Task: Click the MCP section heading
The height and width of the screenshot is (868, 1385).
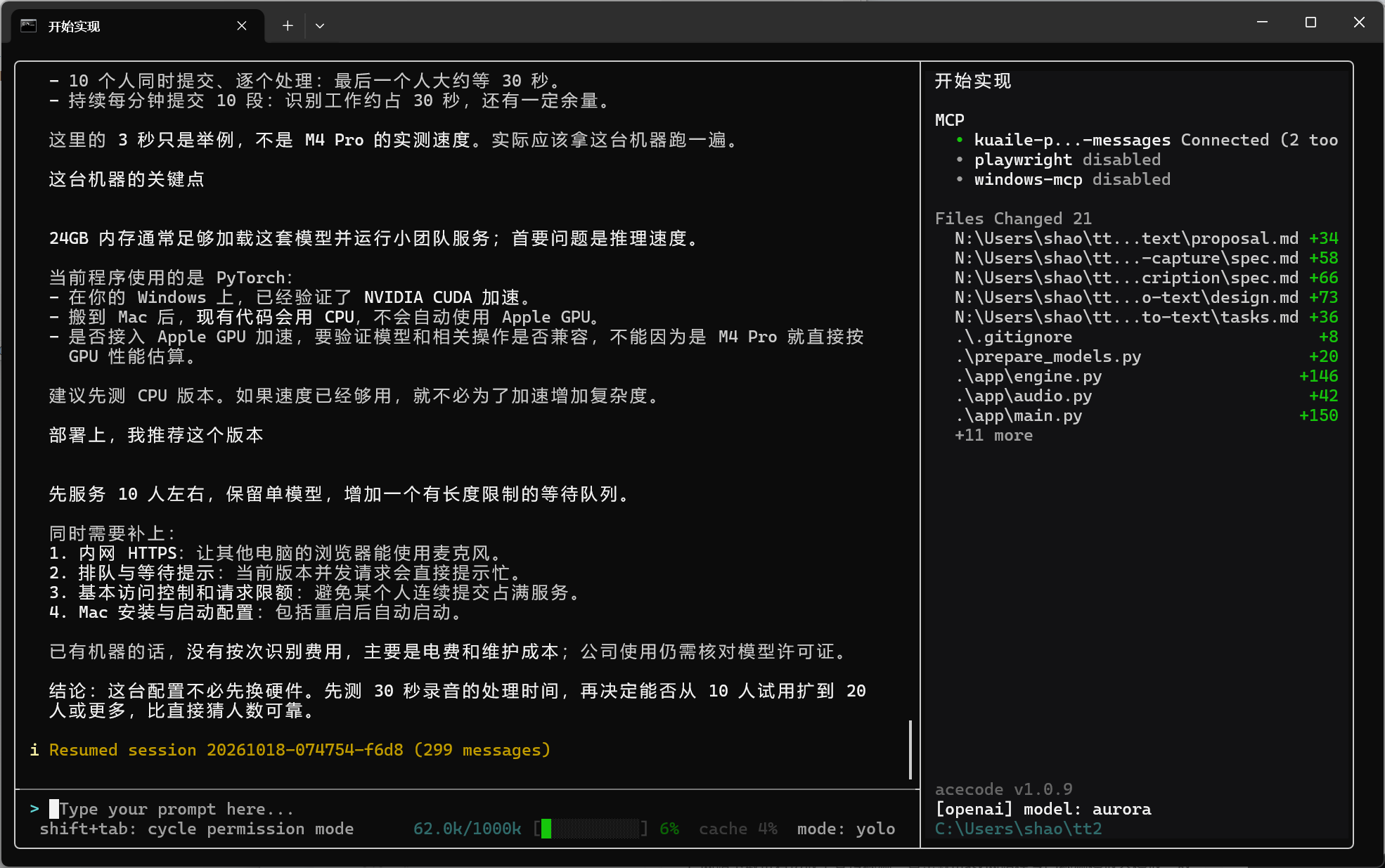Action: [x=950, y=120]
